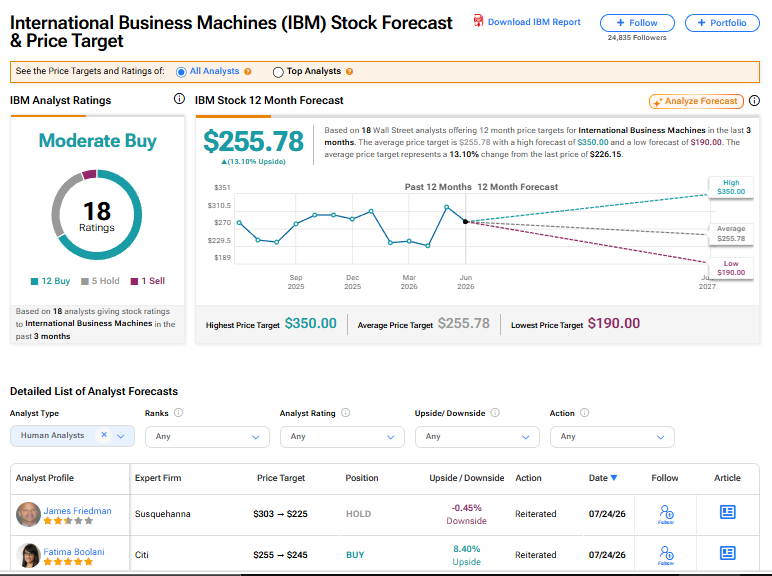
Task: Open the Upside/Downside dropdown
Action: [x=477, y=437]
